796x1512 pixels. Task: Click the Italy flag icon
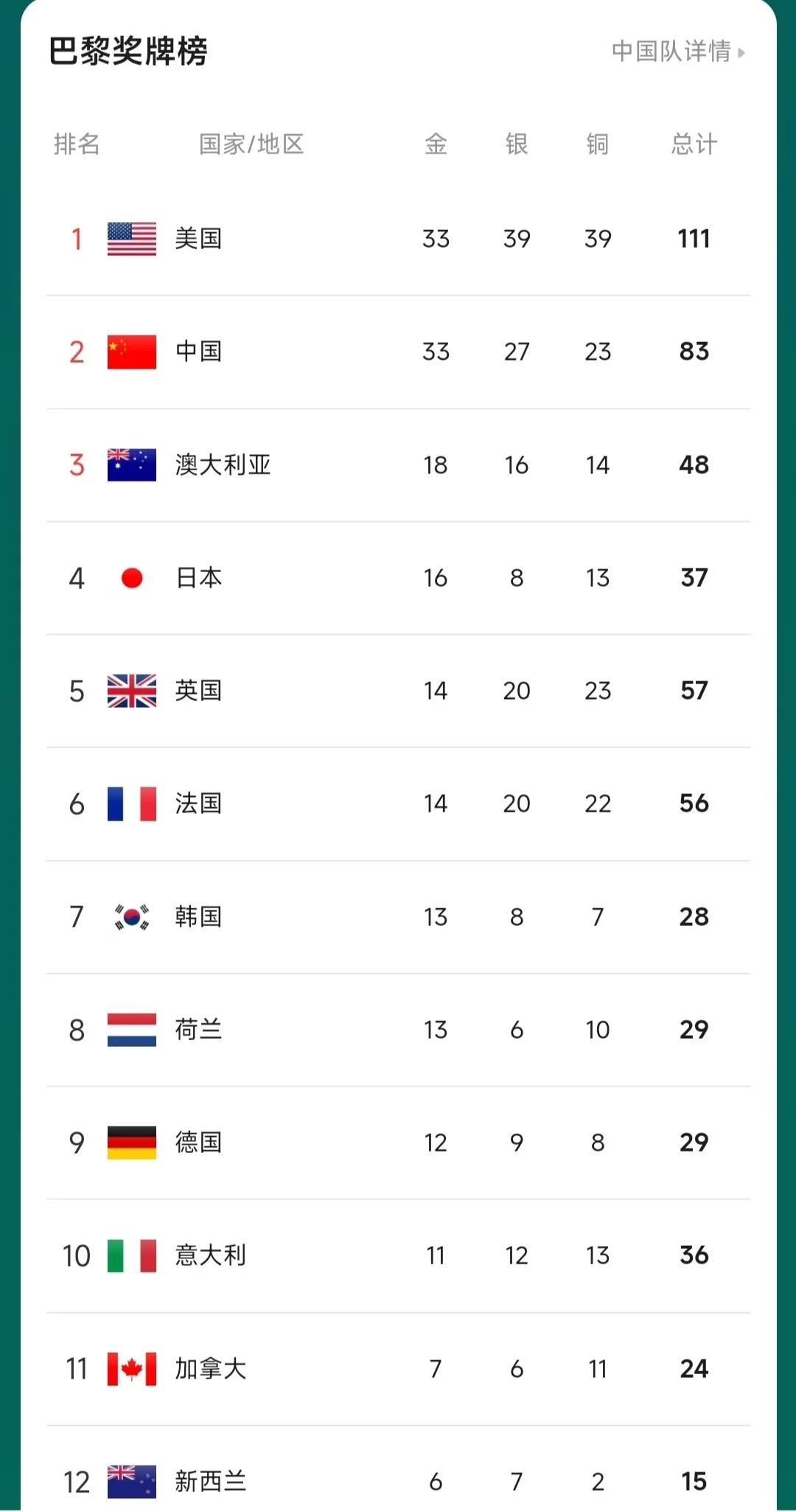tap(132, 1255)
